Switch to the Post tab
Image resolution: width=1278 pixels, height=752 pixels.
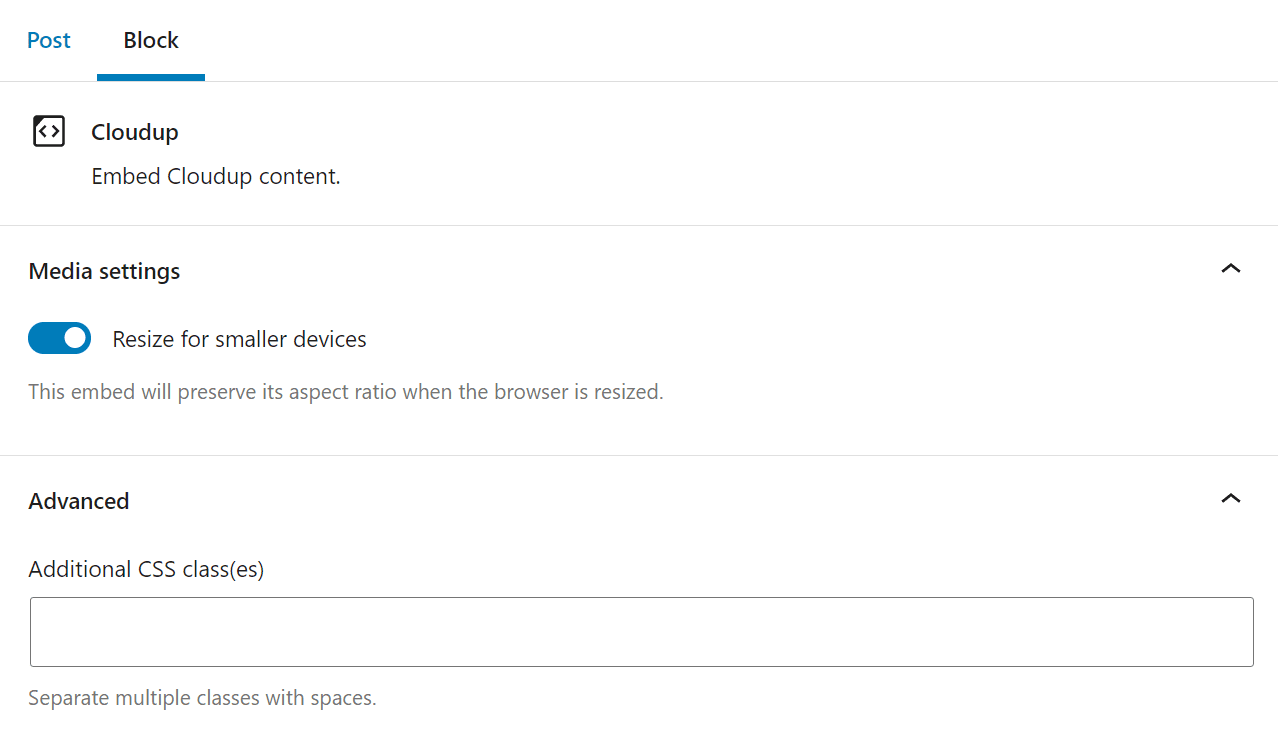(x=48, y=40)
